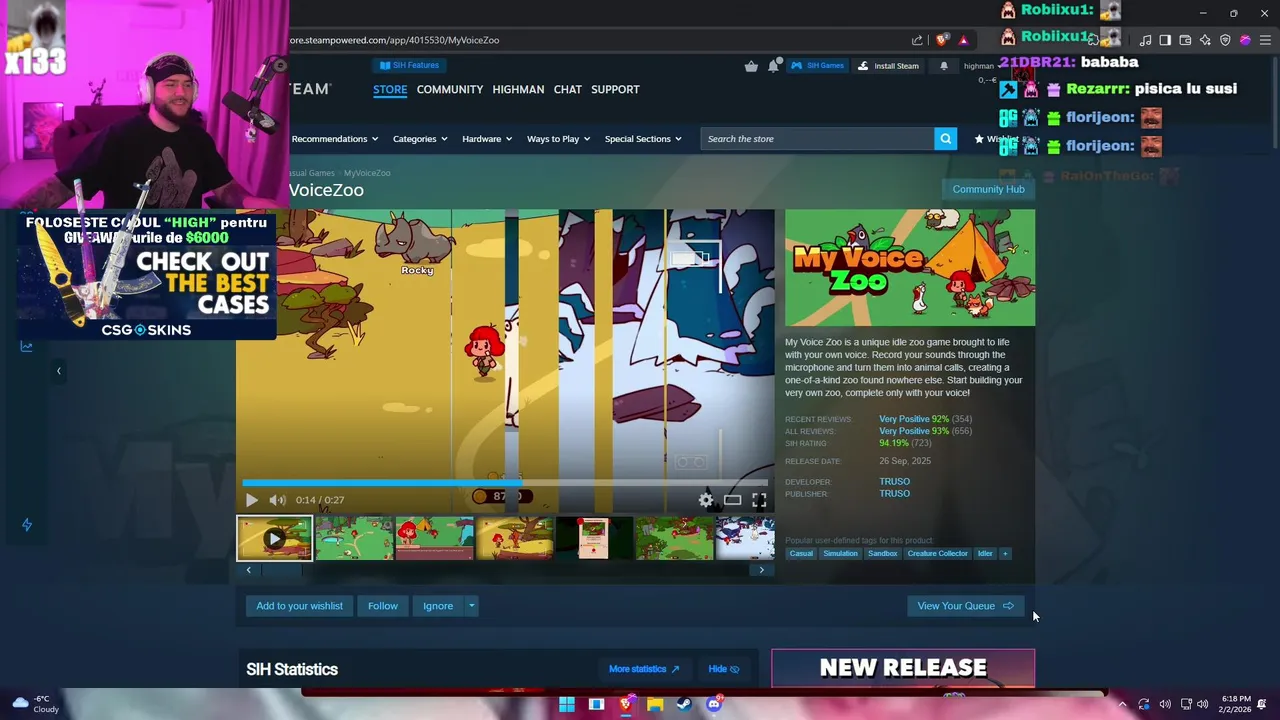Open the TRUSO developer link

[894, 482]
